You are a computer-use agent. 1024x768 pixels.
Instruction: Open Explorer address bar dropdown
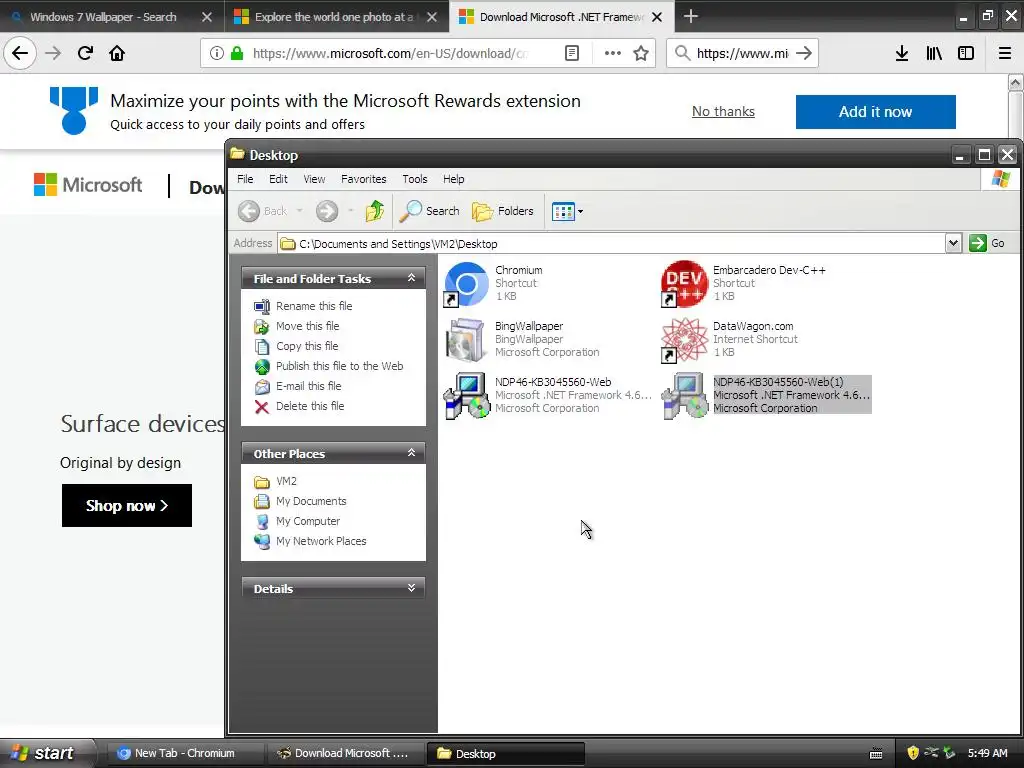point(953,244)
